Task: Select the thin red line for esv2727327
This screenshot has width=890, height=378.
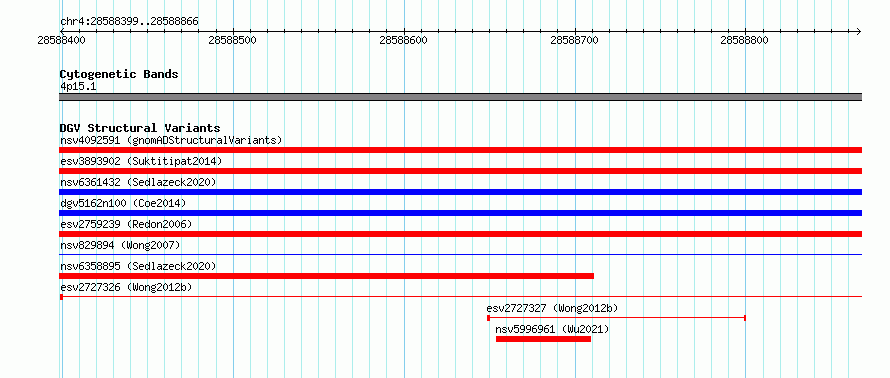Action: point(616,318)
